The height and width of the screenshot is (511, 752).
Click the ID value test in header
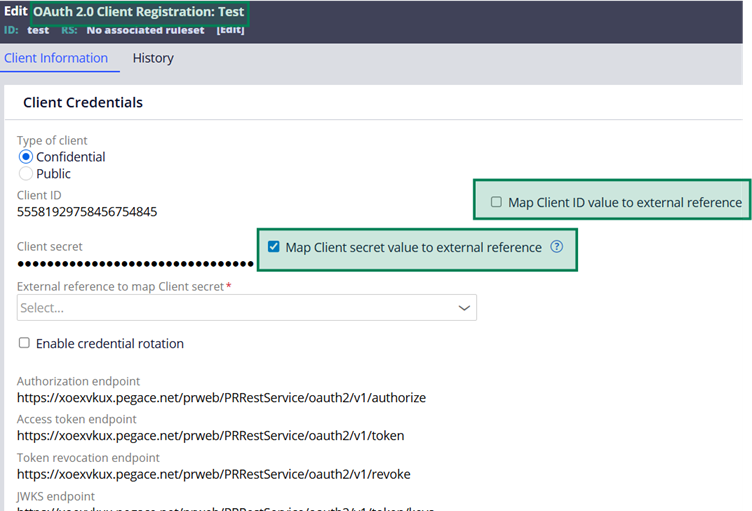tap(38, 30)
